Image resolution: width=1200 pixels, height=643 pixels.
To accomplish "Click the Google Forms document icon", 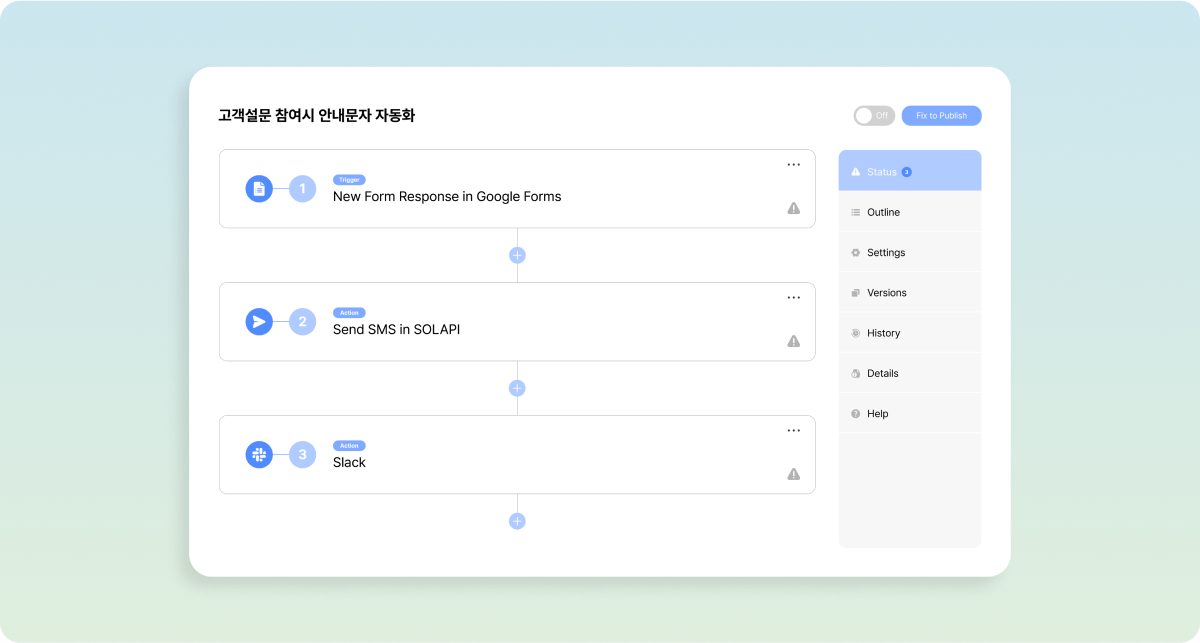I will tap(259, 188).
